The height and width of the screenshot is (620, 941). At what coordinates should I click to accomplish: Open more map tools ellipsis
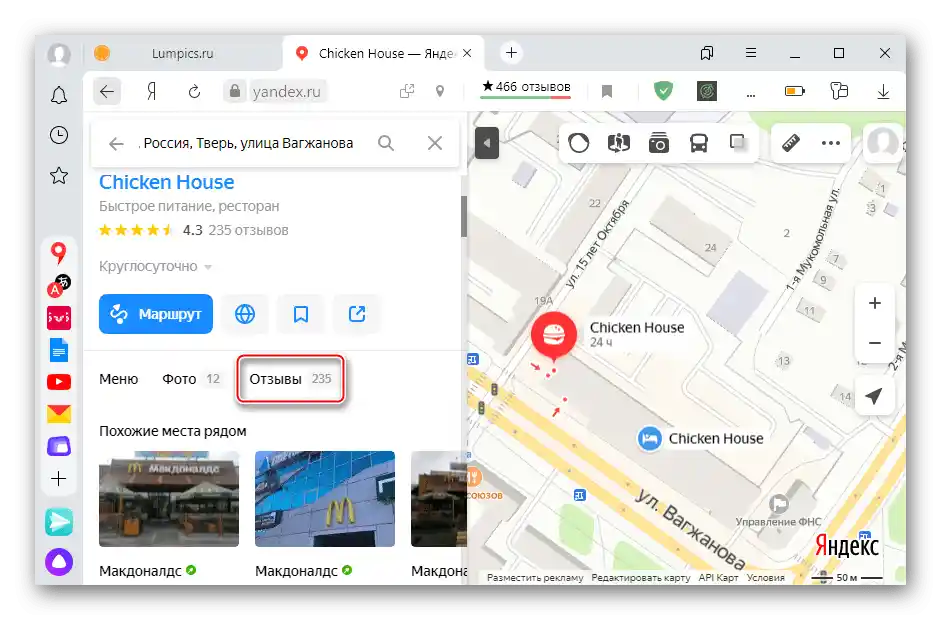[831, 143]
